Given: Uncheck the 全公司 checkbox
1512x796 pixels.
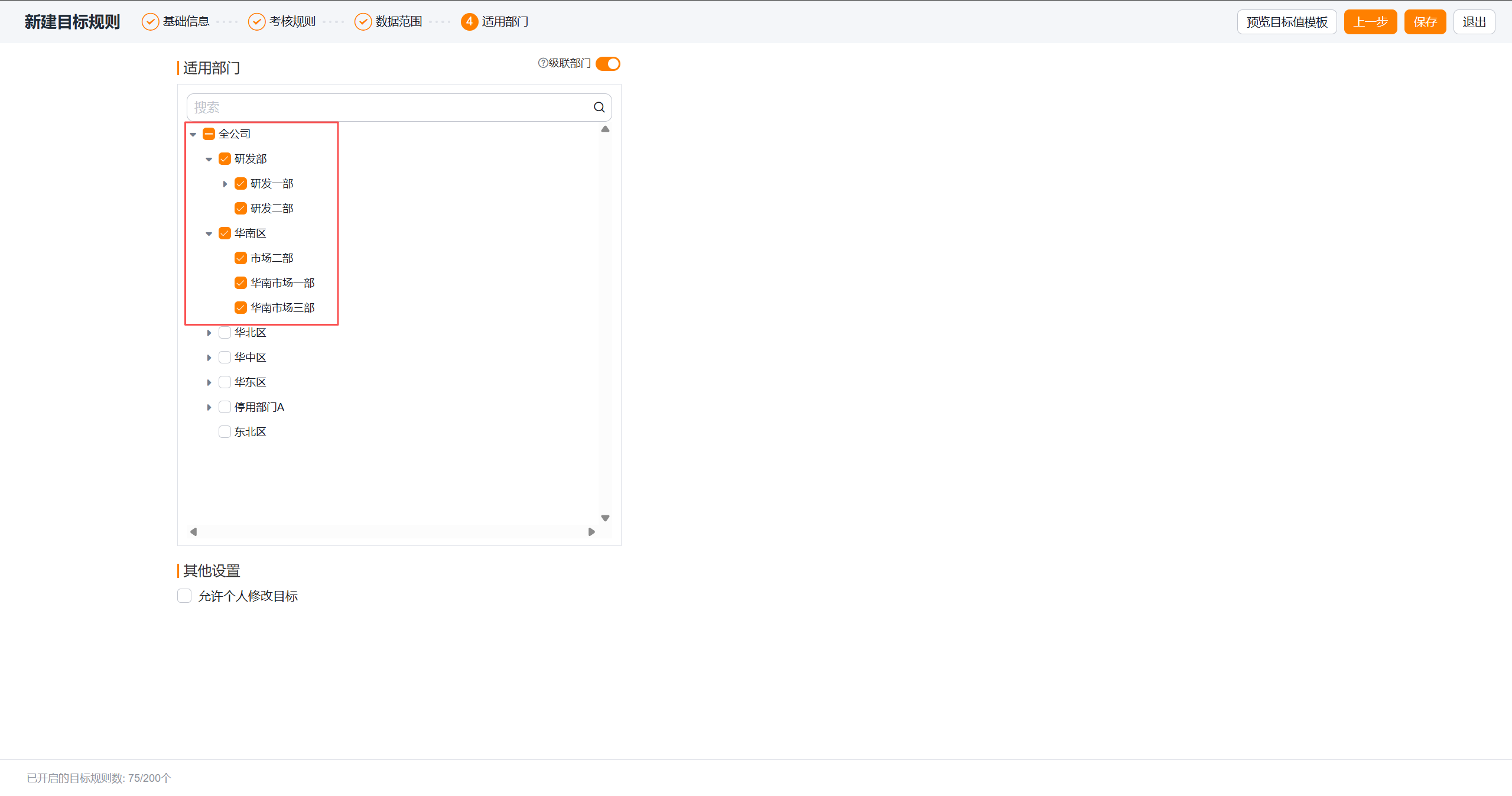Looking at the screenshot, I should 209,134.
